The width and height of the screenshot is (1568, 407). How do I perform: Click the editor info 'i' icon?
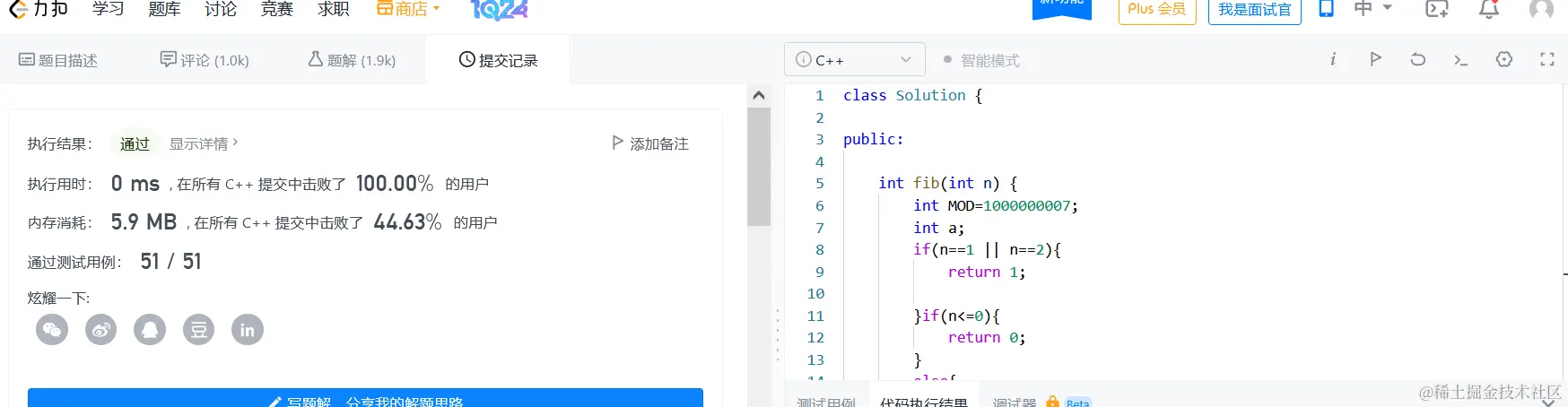[1333, 59]
